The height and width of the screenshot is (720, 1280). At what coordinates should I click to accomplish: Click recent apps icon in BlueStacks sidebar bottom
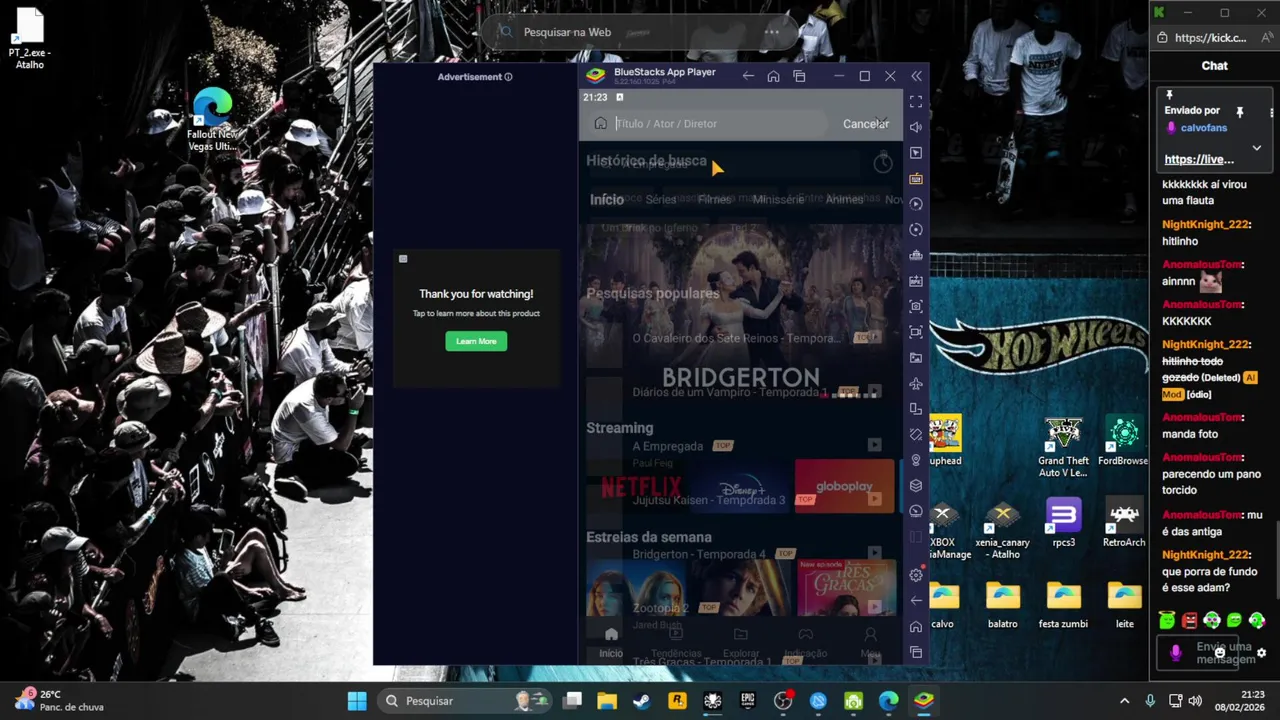point(916,652)
